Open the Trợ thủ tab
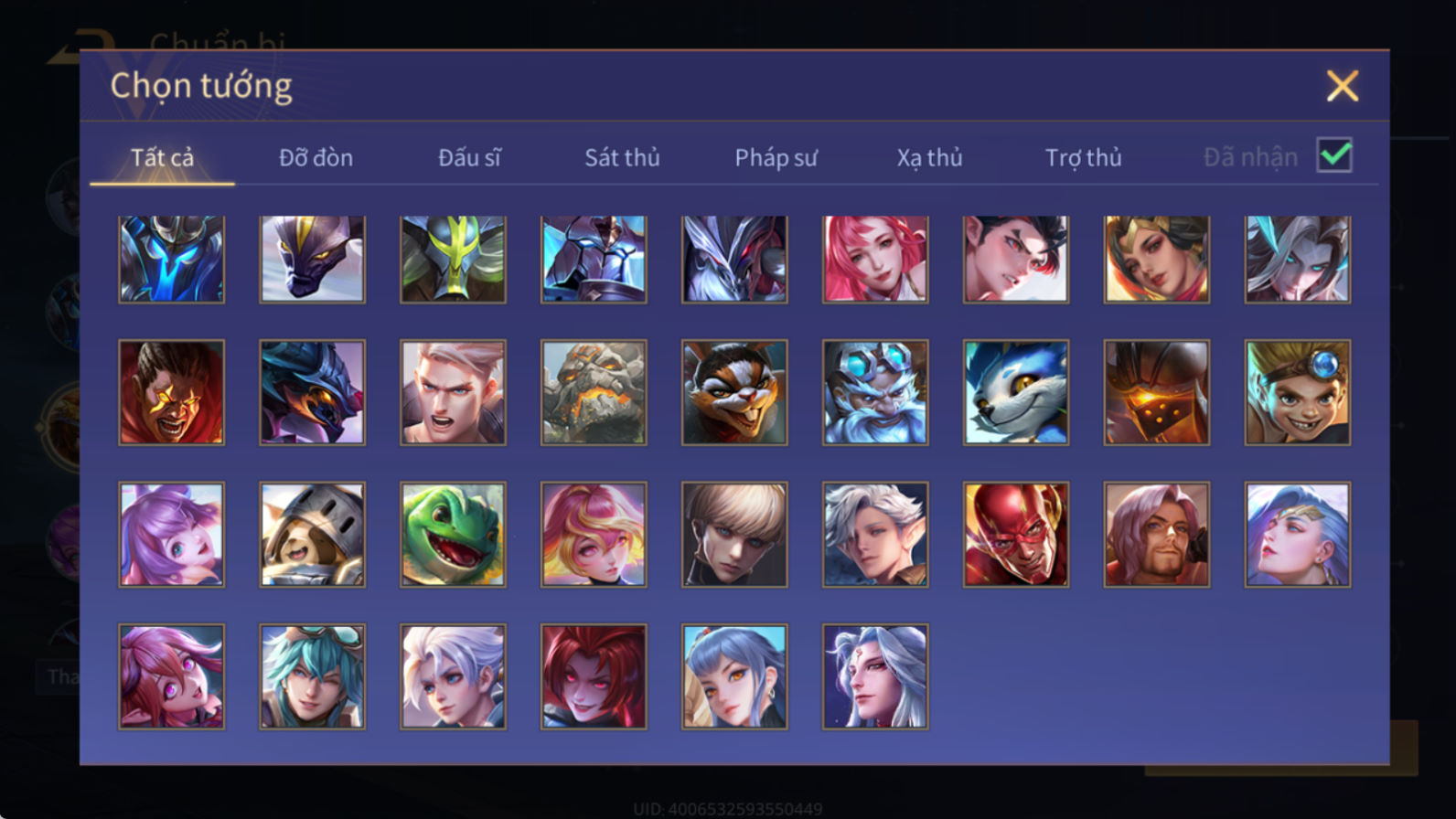Screen dimensions: 1456x819 (1083, 158)
